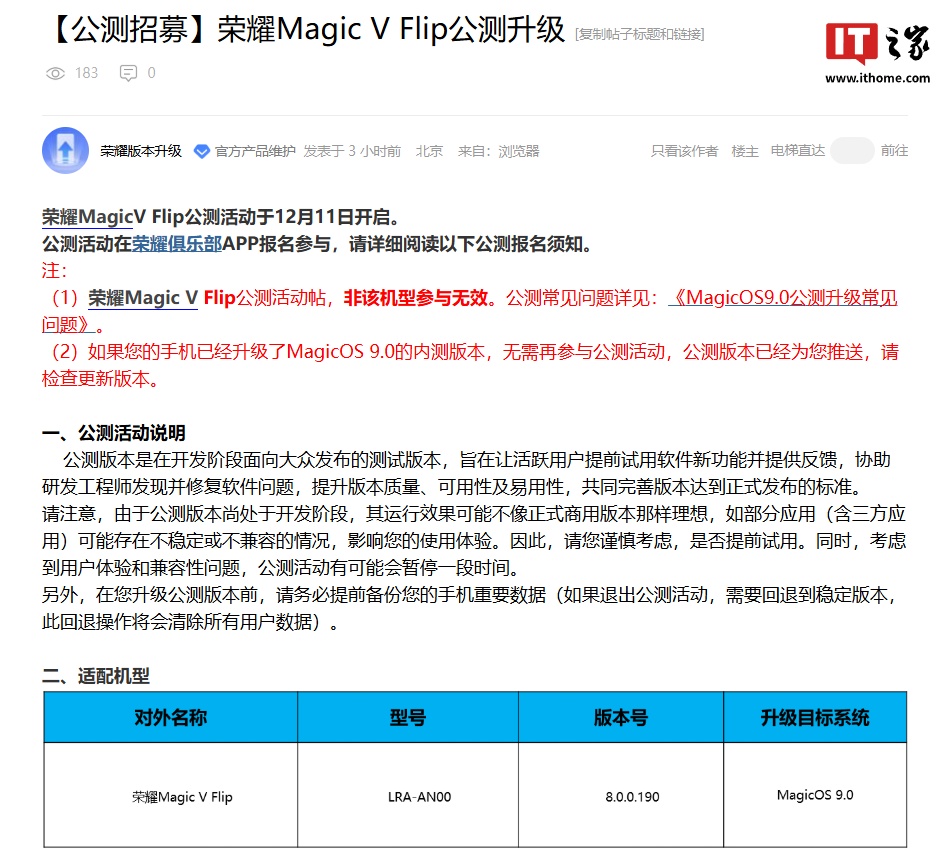Click the 升级目标系统 table header

pyautogui.click(x=814, y=717)
